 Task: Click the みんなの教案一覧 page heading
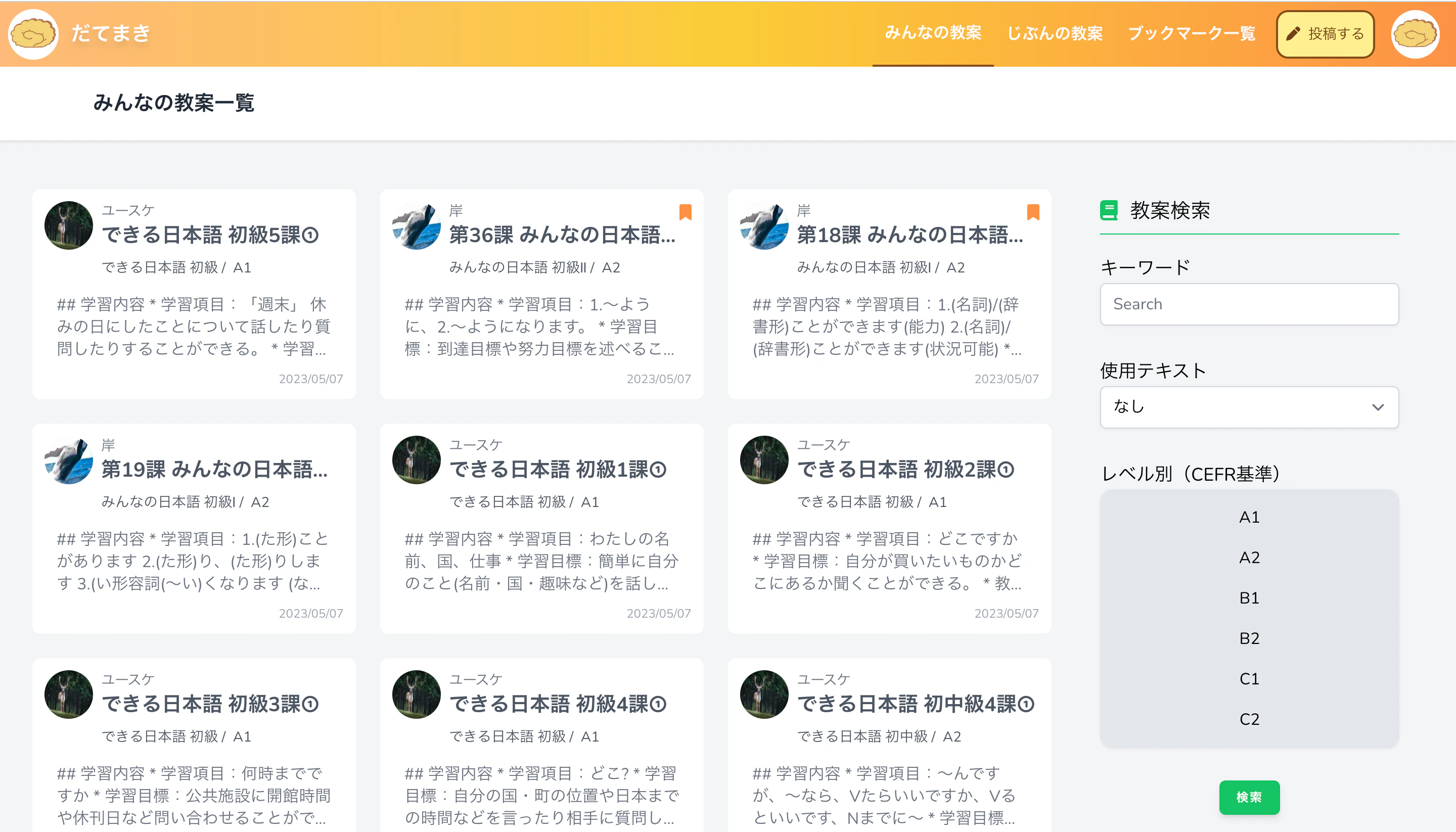174,103
